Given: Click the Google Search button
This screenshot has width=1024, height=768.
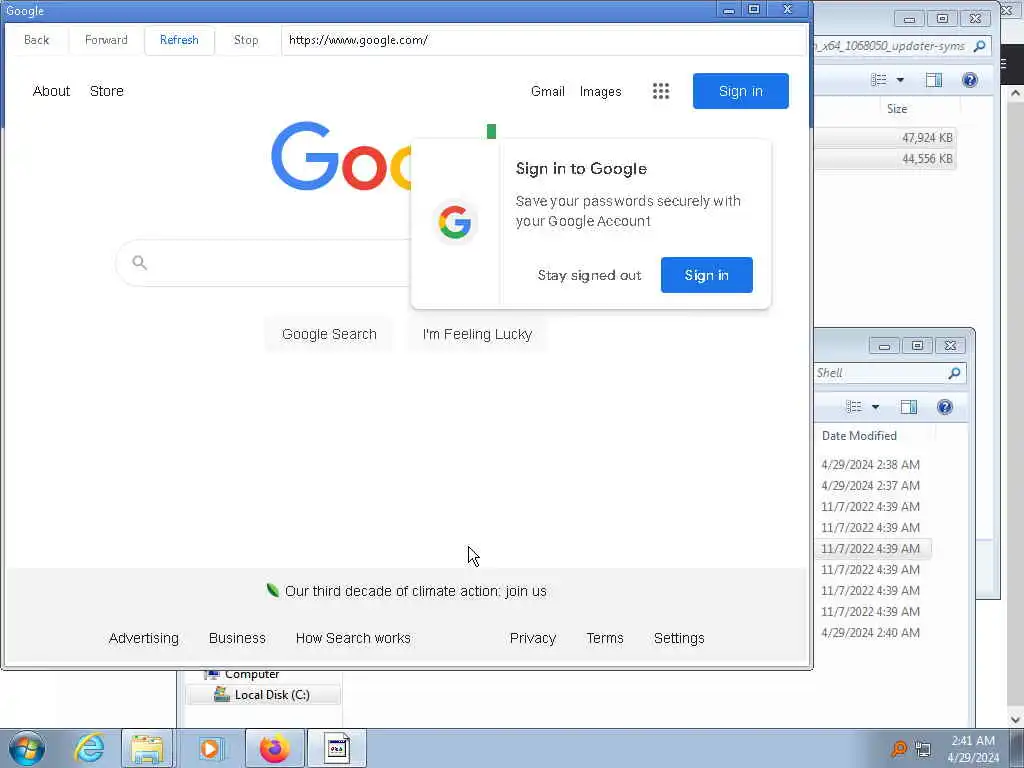Looking at the screenshot, I should coord(329,334).
